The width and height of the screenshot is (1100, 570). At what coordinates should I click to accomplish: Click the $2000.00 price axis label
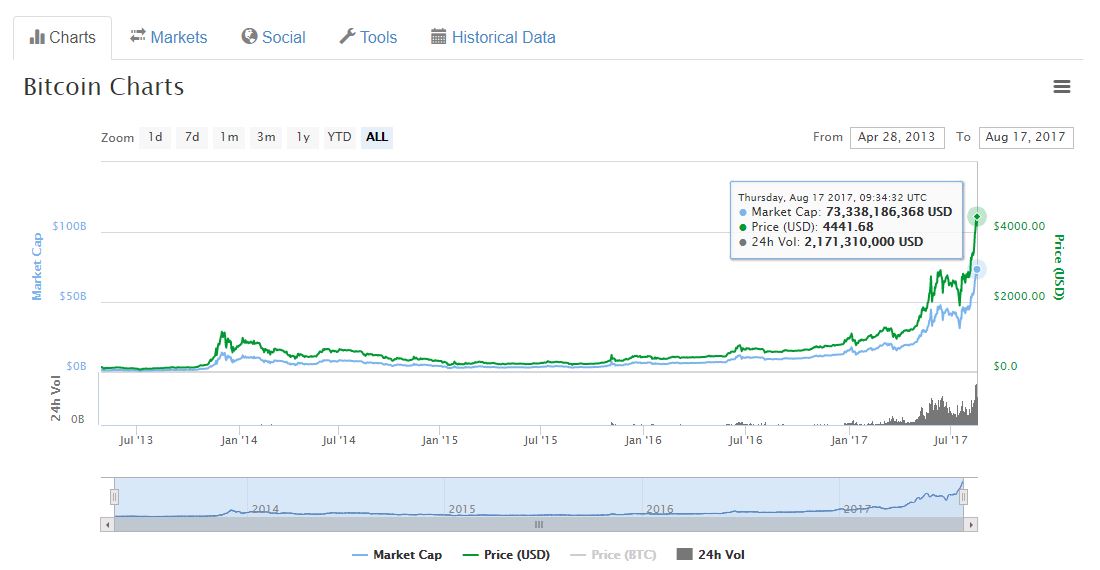tap(1019, 296)
